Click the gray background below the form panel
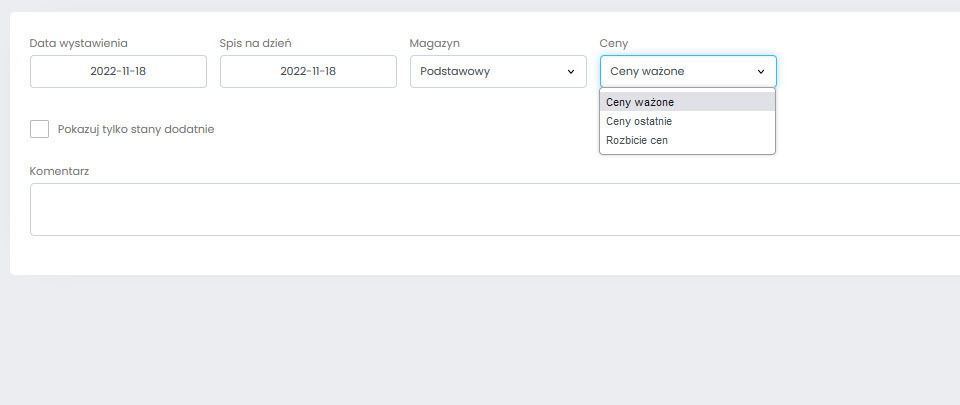Screen dimensions: 960x405 480,340
